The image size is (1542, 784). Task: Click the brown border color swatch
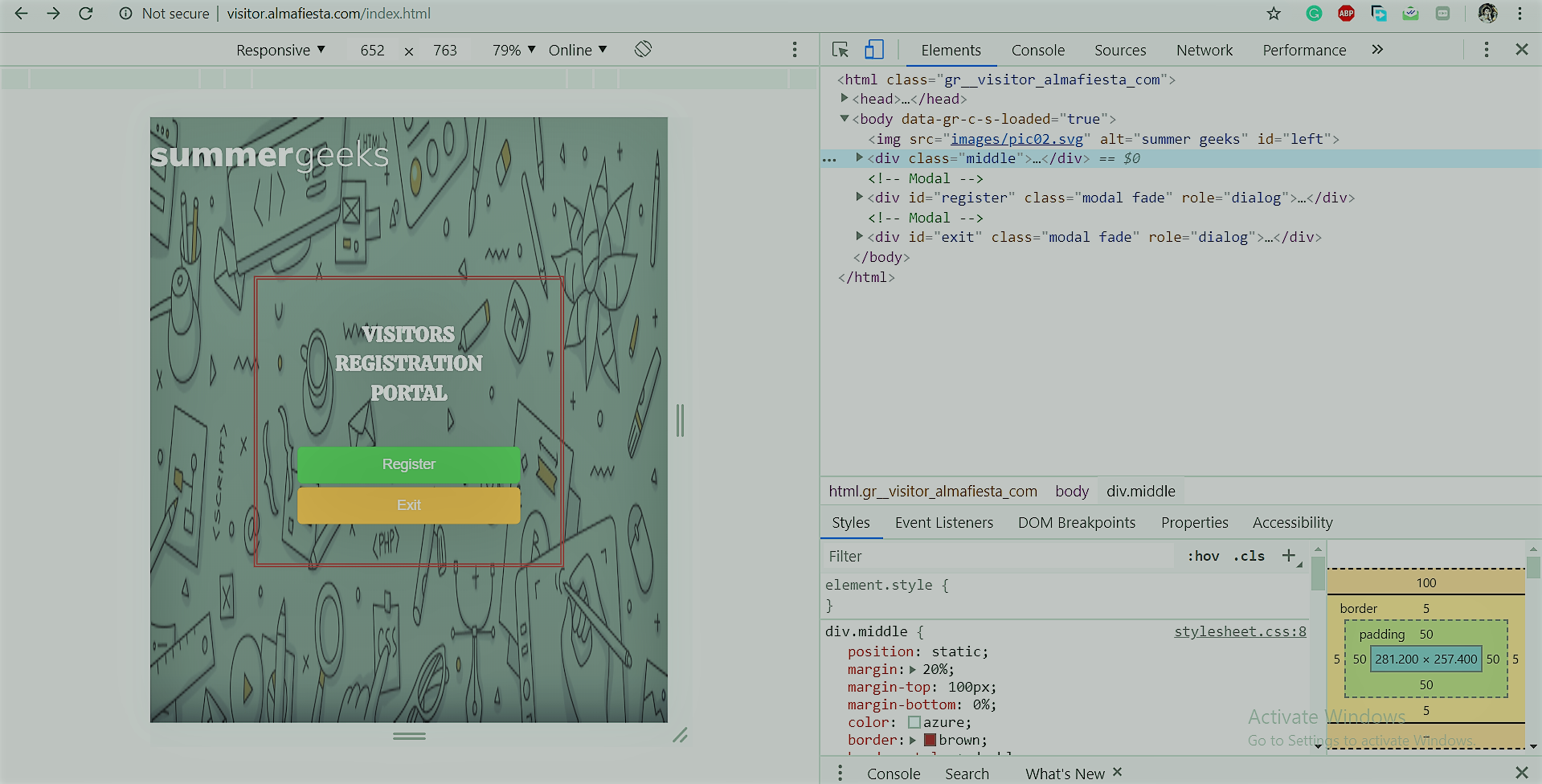coord(930,740)
